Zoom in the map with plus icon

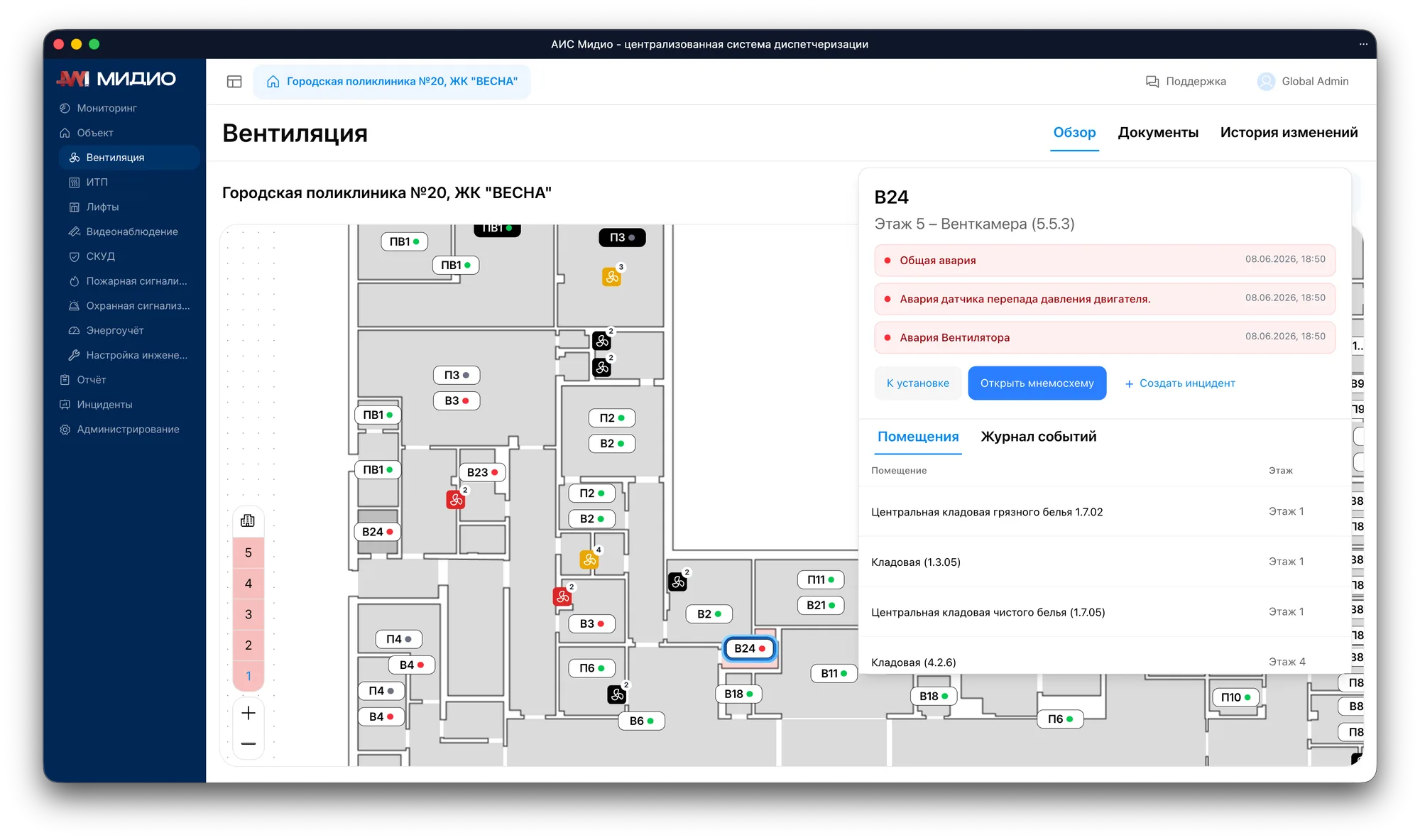coord(248,713)
